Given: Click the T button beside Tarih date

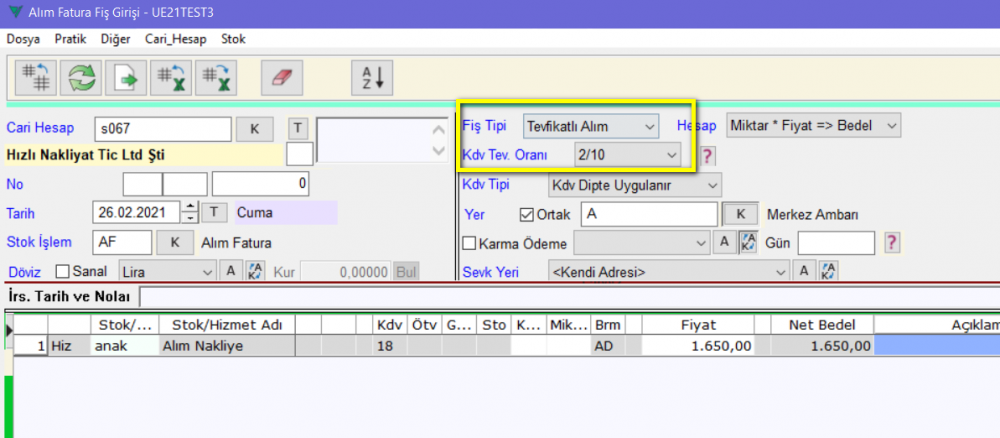Looking at the screenshot, I should (214, 212).
